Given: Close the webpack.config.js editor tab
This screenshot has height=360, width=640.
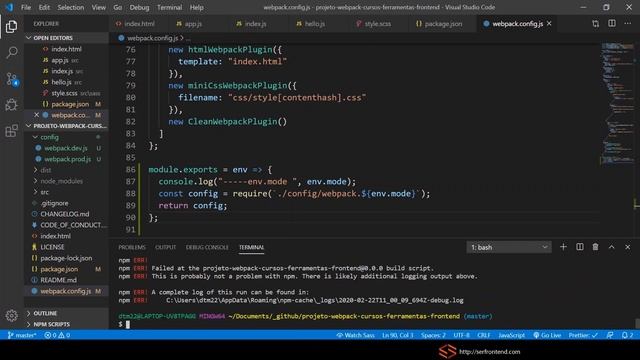Looking at the screenshot, I should [549, 24].
